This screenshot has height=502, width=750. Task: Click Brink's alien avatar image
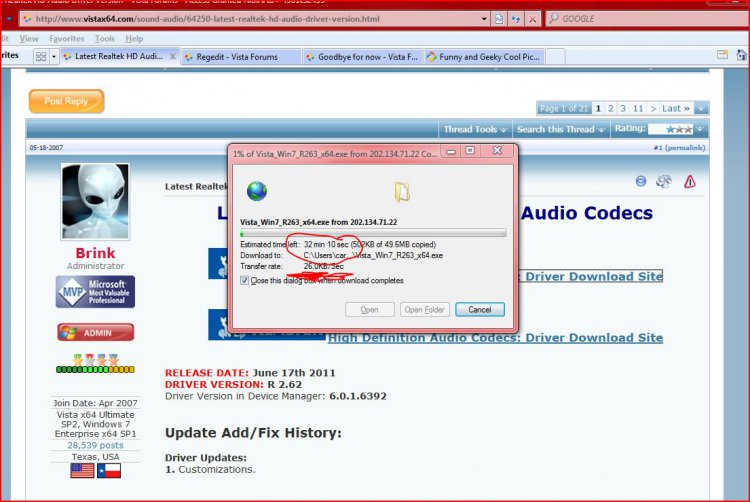95,201
